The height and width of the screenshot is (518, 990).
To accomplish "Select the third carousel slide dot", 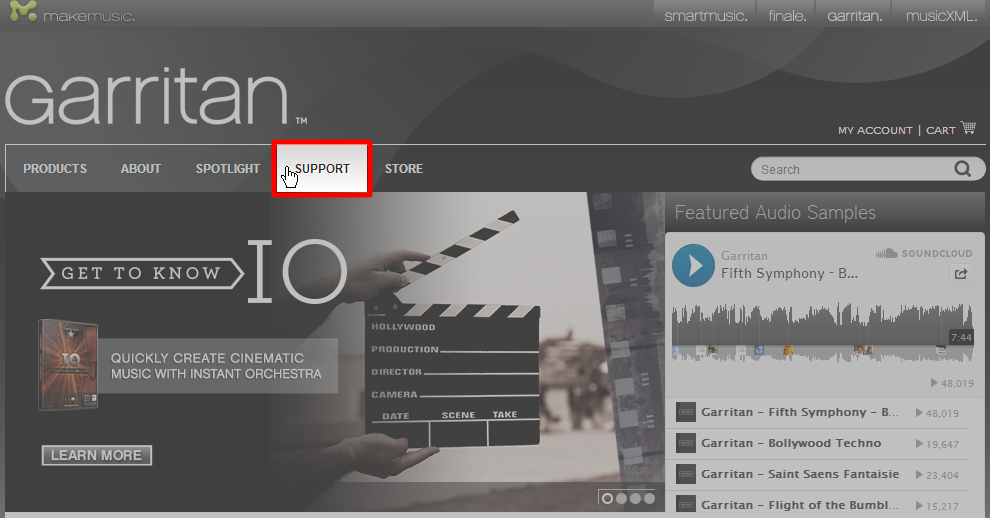I will pos(635,498).
